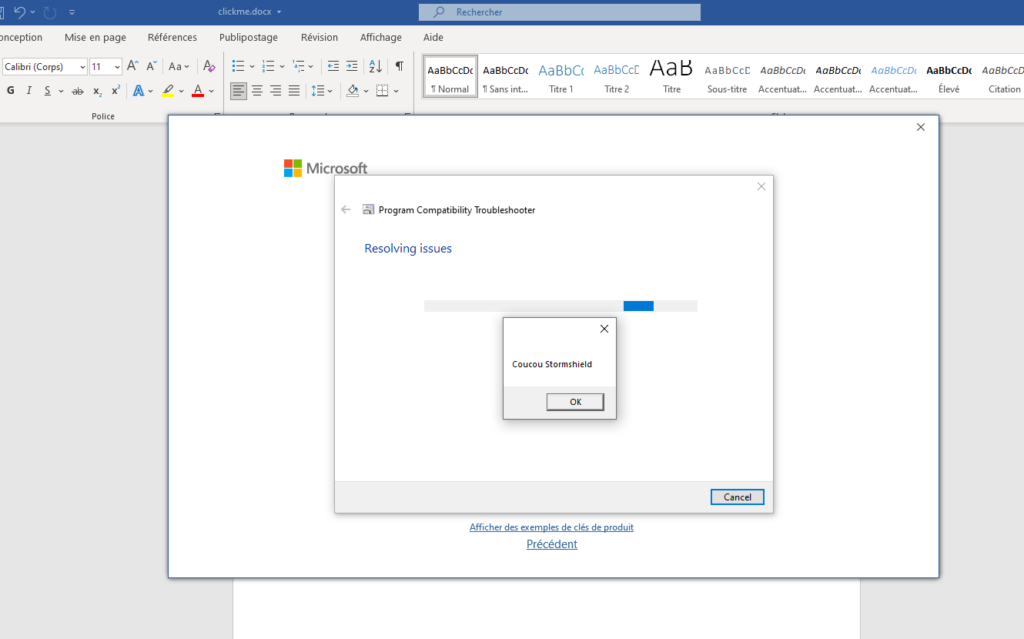
Task: Apply the Élevé style
Action: point(949,78)
